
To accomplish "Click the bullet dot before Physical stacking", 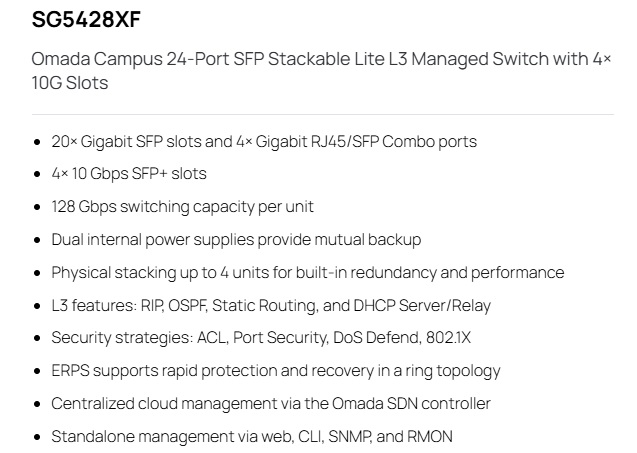I will [37, 273].
